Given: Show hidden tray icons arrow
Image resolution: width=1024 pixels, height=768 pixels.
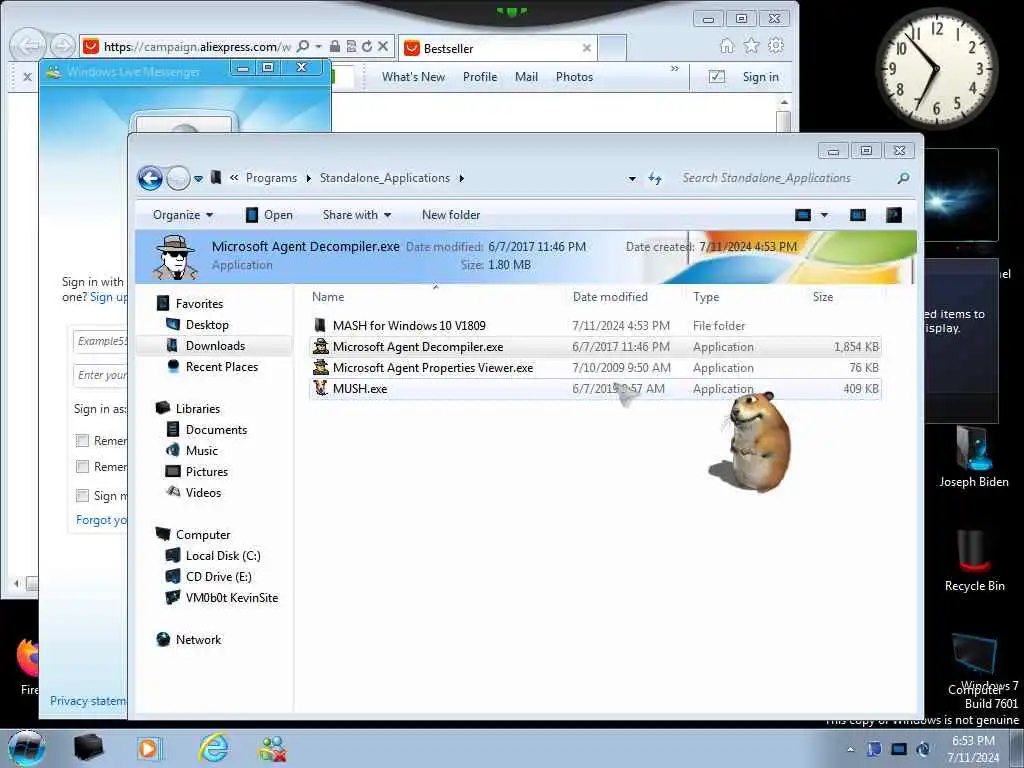Looking at the screenshot, I should [850, 749].
